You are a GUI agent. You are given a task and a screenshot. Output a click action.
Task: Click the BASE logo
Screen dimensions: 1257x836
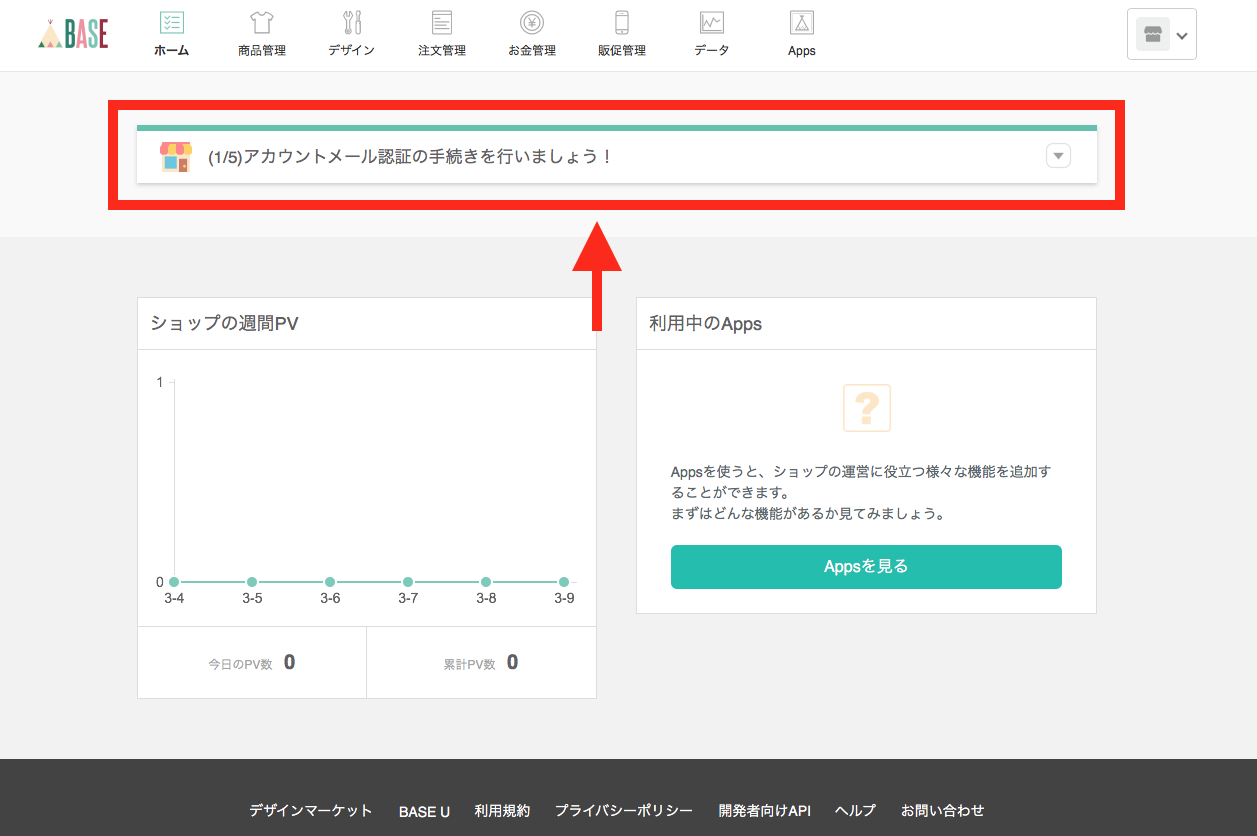[73, 33]
